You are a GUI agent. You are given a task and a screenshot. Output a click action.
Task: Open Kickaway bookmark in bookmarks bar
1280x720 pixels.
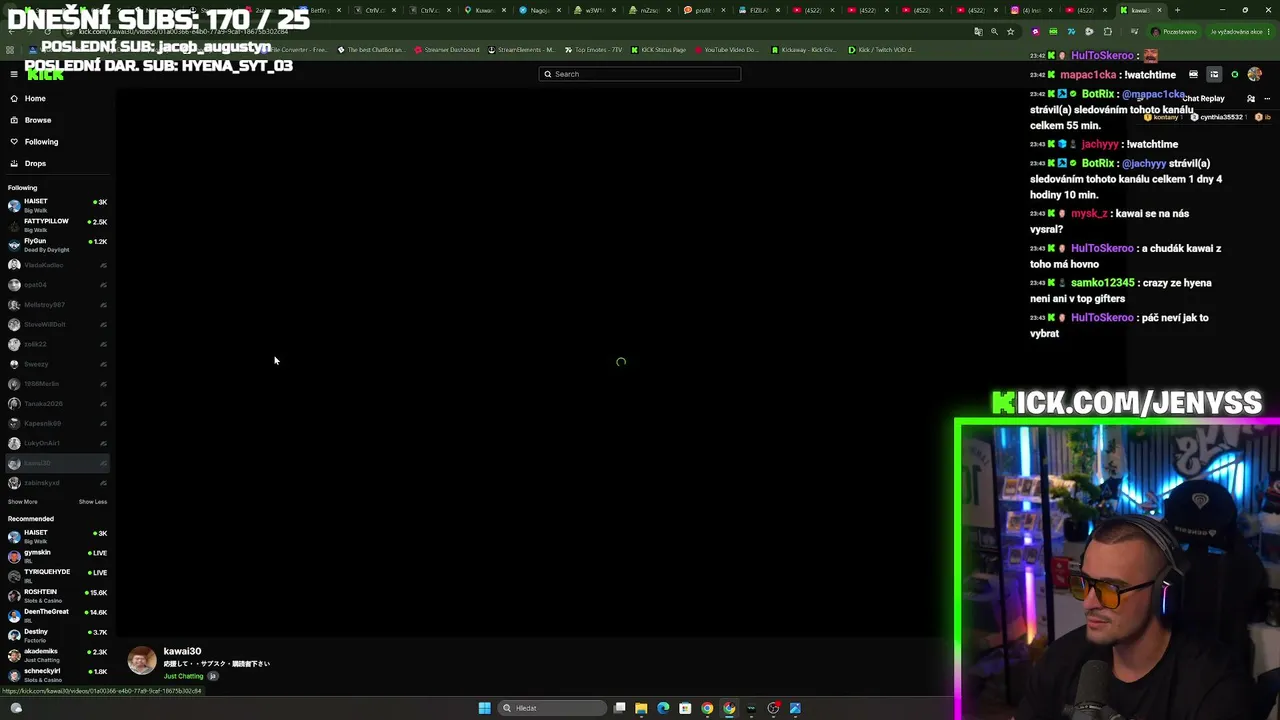point(804,50)
